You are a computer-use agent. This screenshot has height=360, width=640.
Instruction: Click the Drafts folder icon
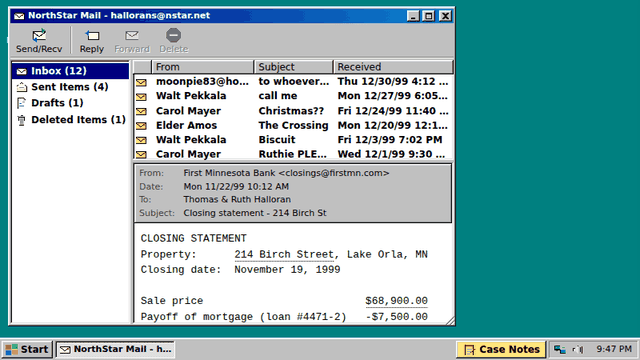coord(21,103)
